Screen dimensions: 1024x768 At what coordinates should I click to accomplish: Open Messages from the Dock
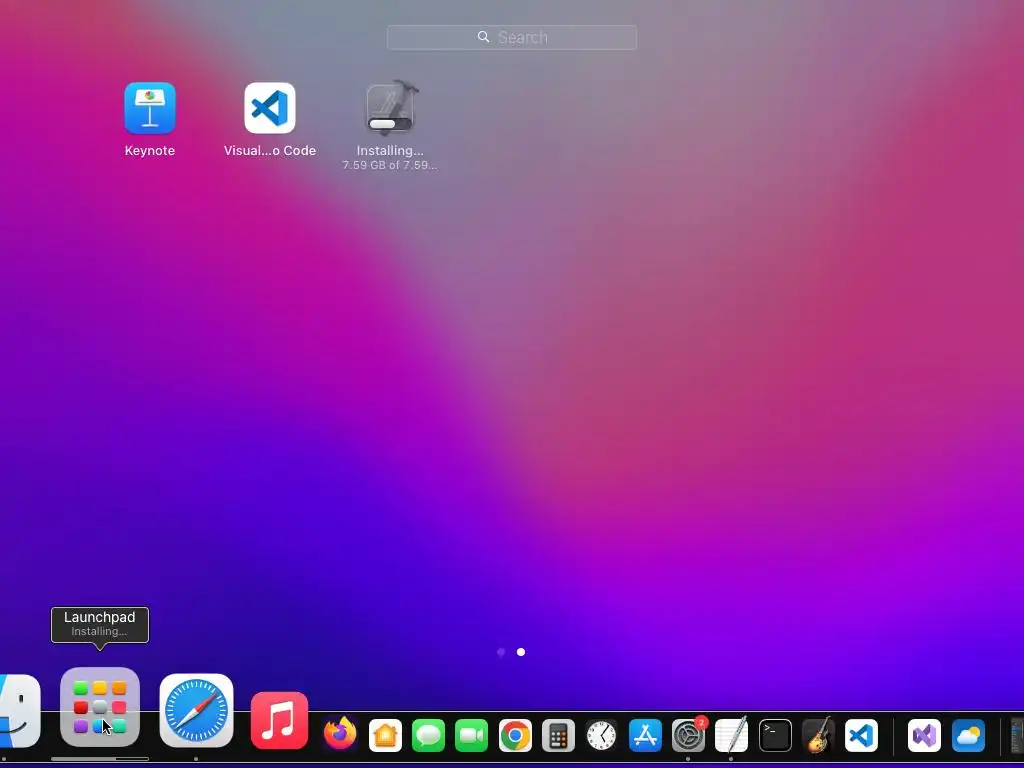[428, 735]
